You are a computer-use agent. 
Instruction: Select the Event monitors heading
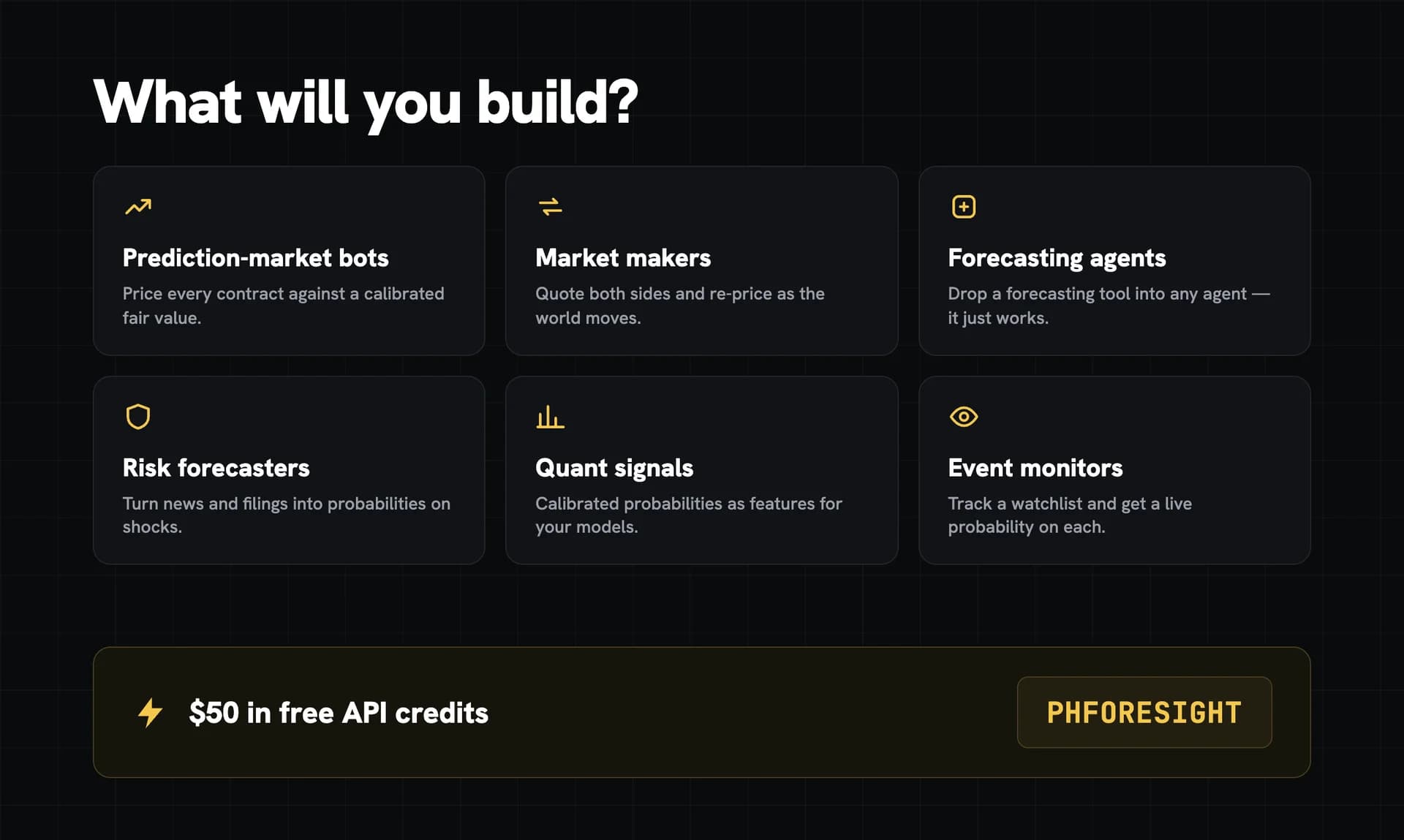click(1035, 468)
